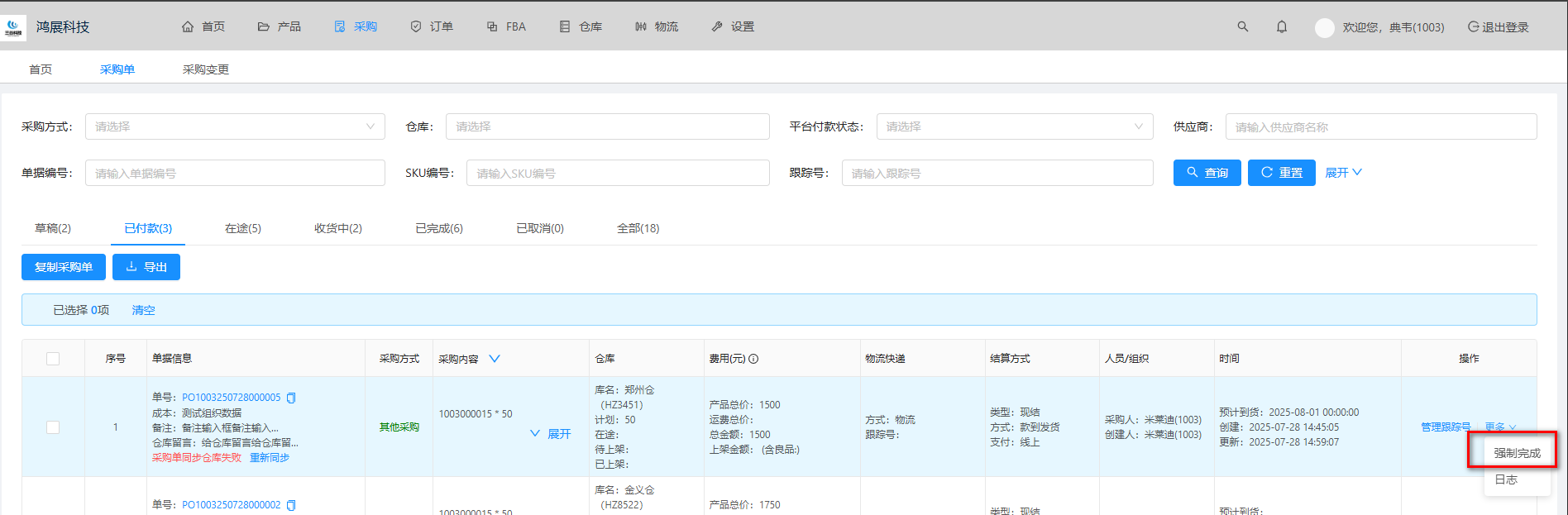1568x515 pixels.
Task: Open the 采购方式 dropdown
Action: point(235,126)
